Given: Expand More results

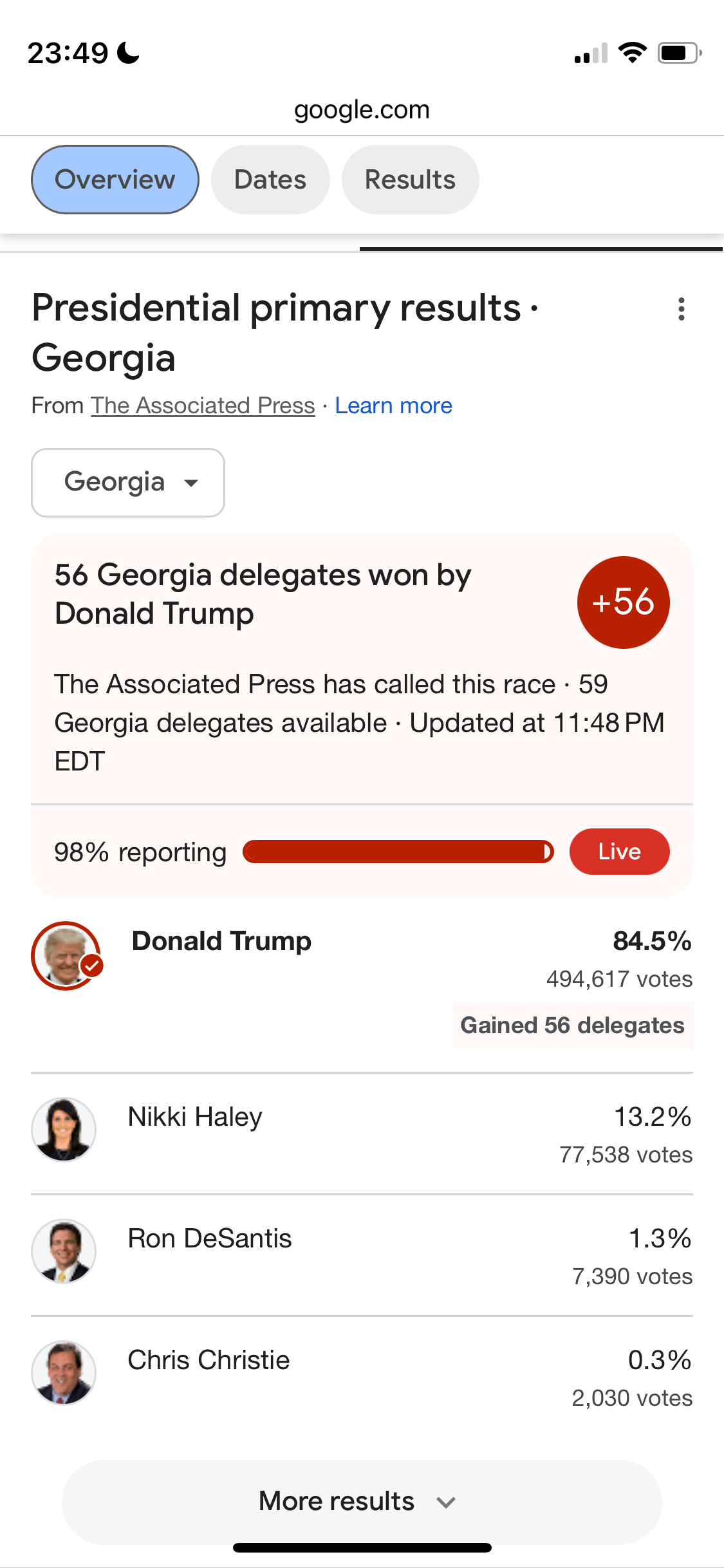Looking at the screenshot, I should 362,1501.
